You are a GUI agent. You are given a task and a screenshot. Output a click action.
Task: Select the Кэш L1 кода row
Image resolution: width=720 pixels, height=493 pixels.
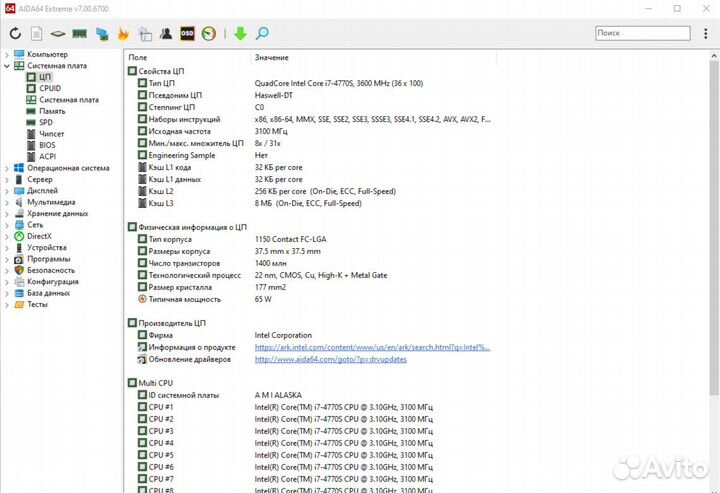coord(309,167)
